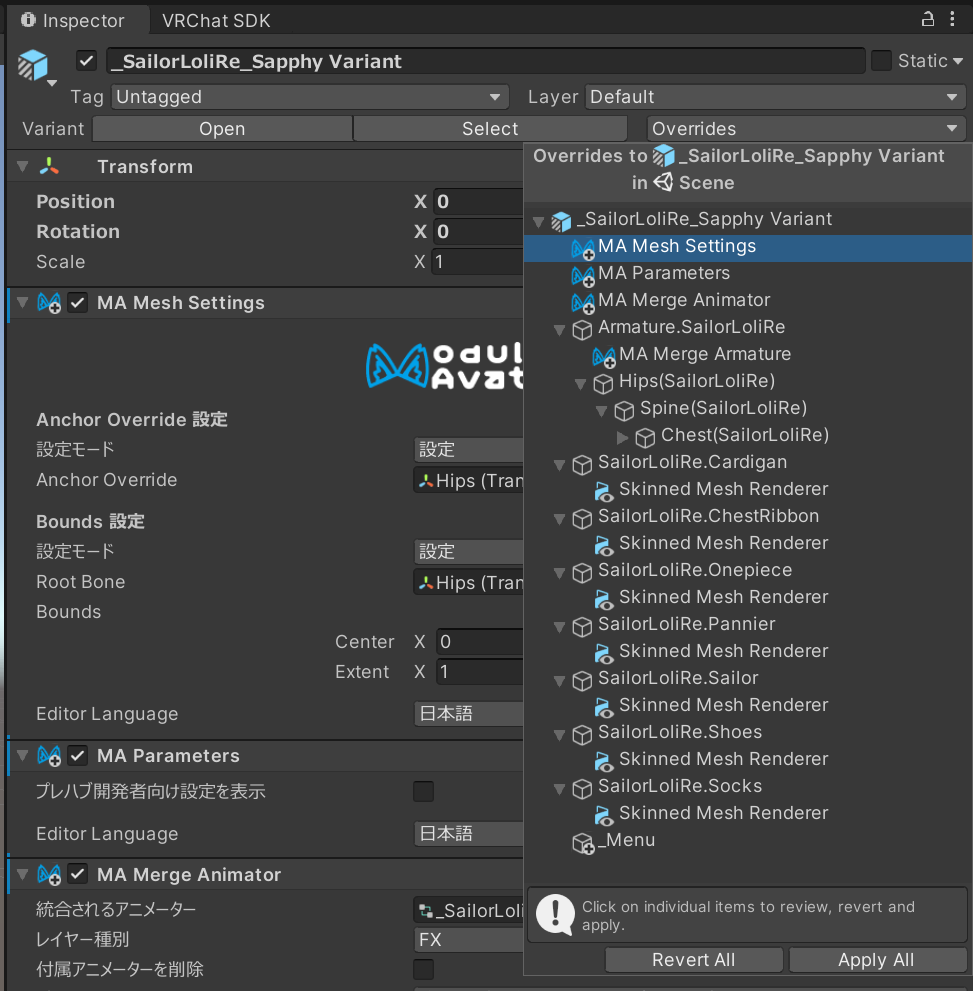This screenshot has width=973, height=991.
Task: Click MA Mesh Settings component icon in Inspector
Action: pyautogui.click(x=49, y=303)
